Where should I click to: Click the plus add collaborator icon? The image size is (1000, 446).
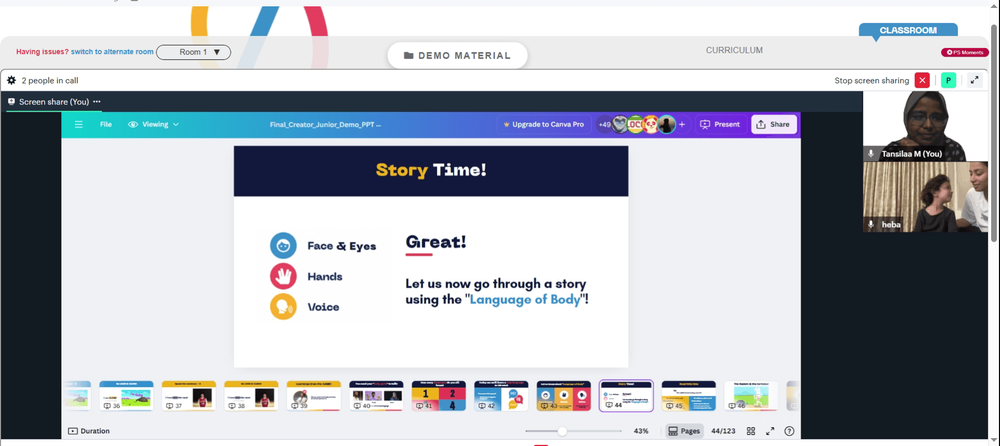[682, 124]
